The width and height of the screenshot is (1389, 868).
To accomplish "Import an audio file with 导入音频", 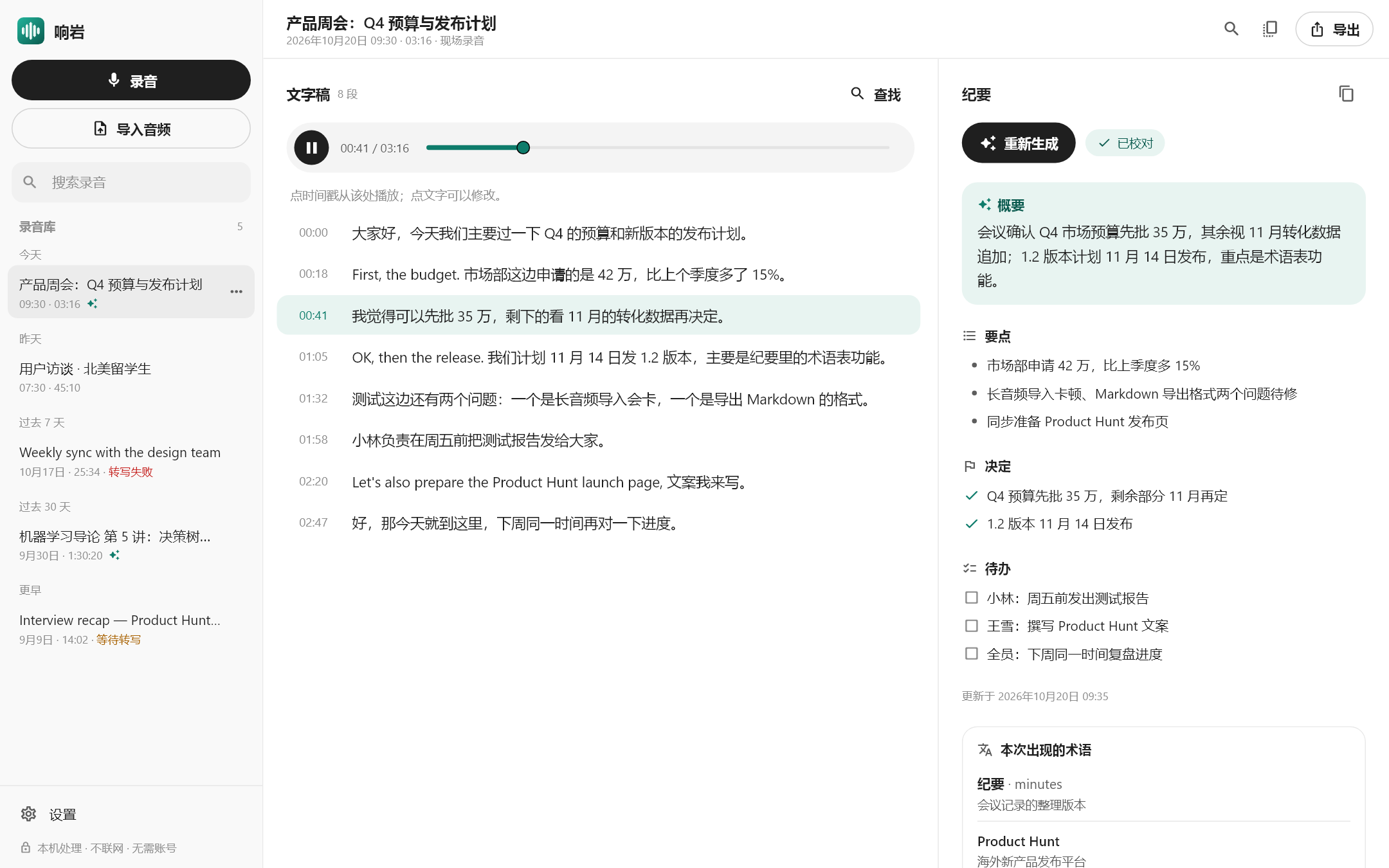I will click(x=131, y=129).
